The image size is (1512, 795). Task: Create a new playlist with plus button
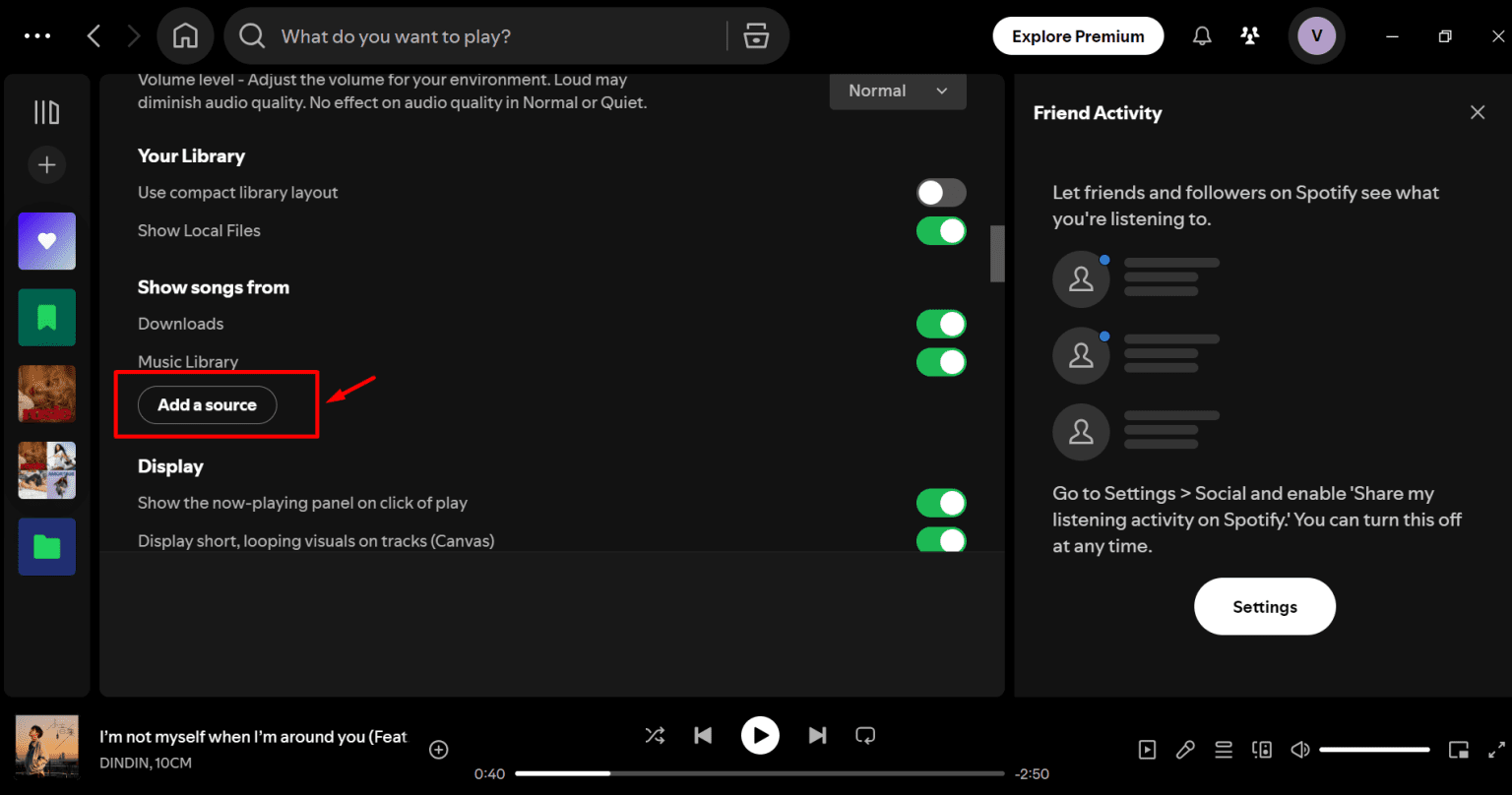coord(46,165)
